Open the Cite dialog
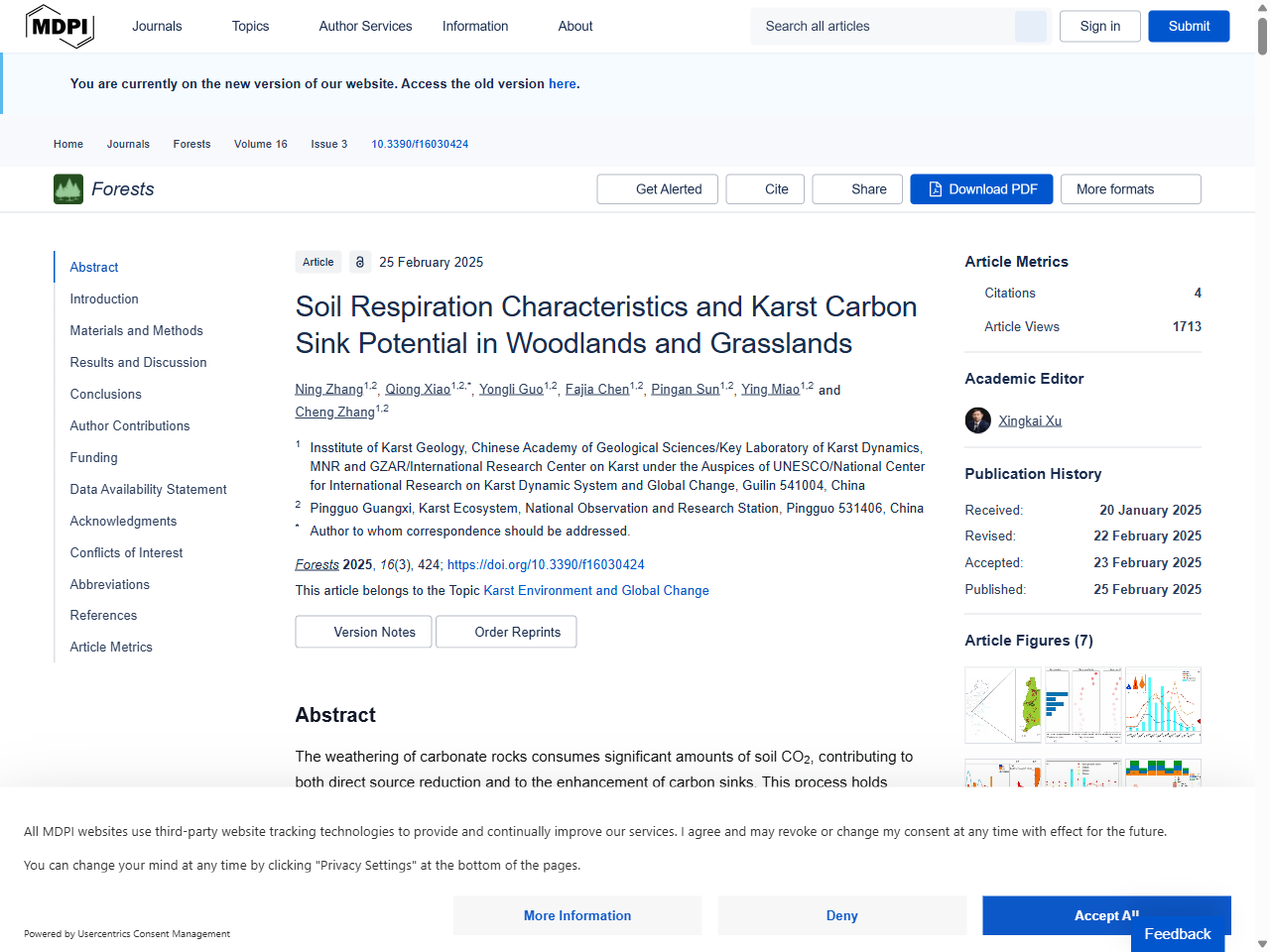This screenshot has width=1270, height=952. click(x=764, y=188)
